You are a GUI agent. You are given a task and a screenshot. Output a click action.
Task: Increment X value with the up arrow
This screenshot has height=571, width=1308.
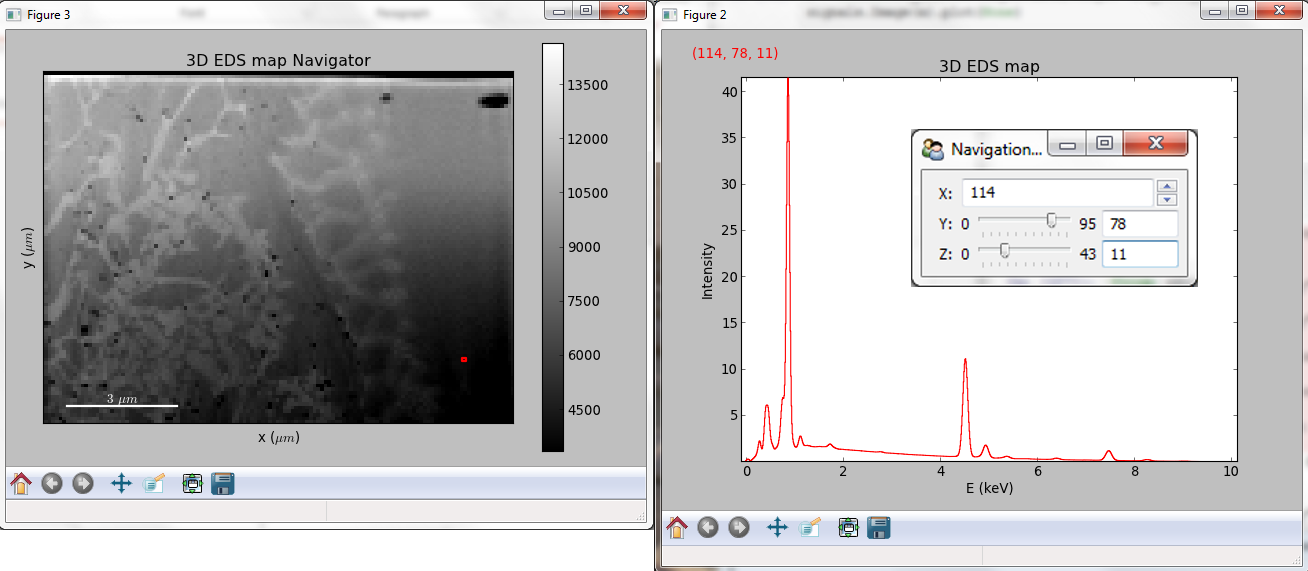point(1167,186)
